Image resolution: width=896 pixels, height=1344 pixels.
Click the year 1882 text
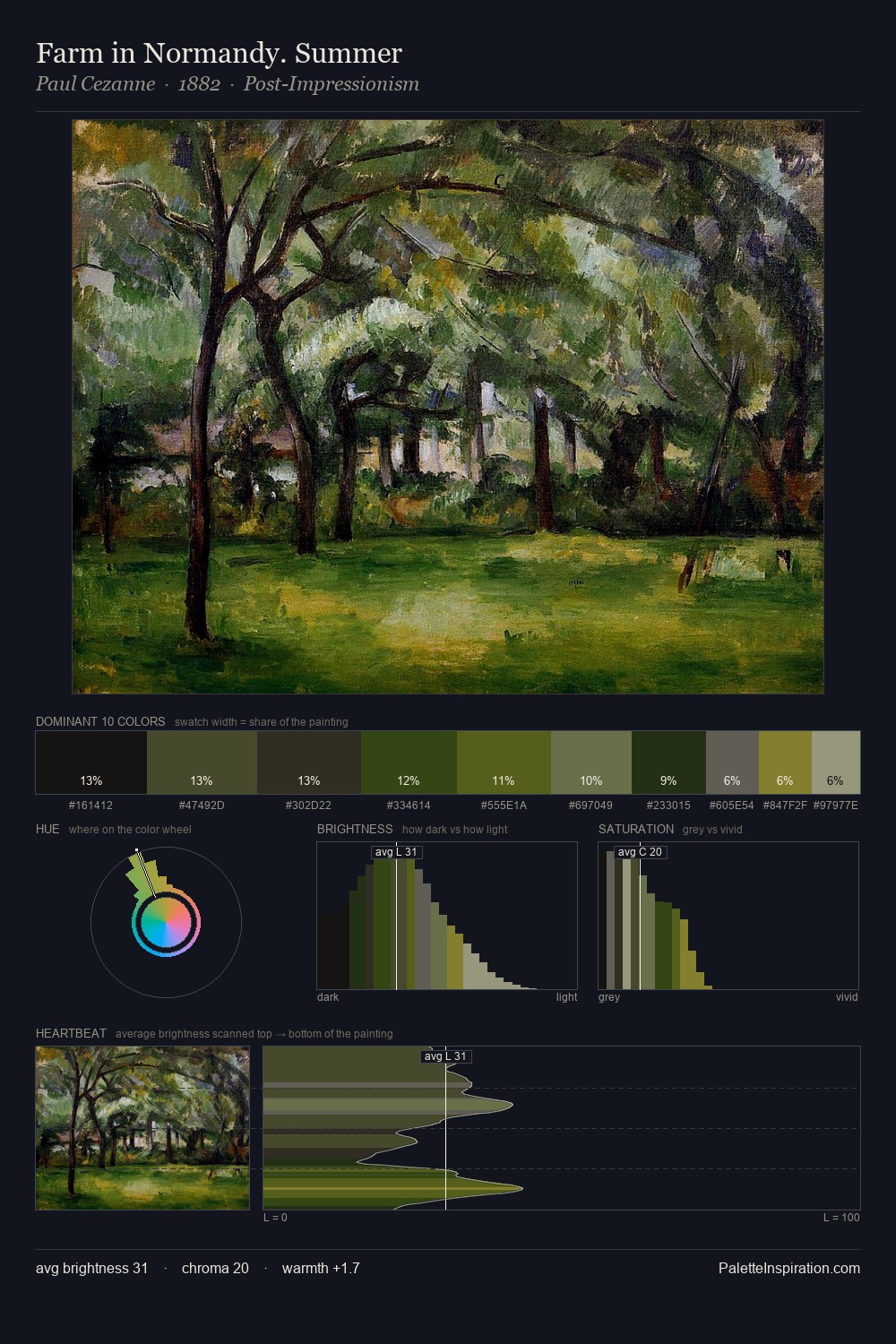point(199,84)
